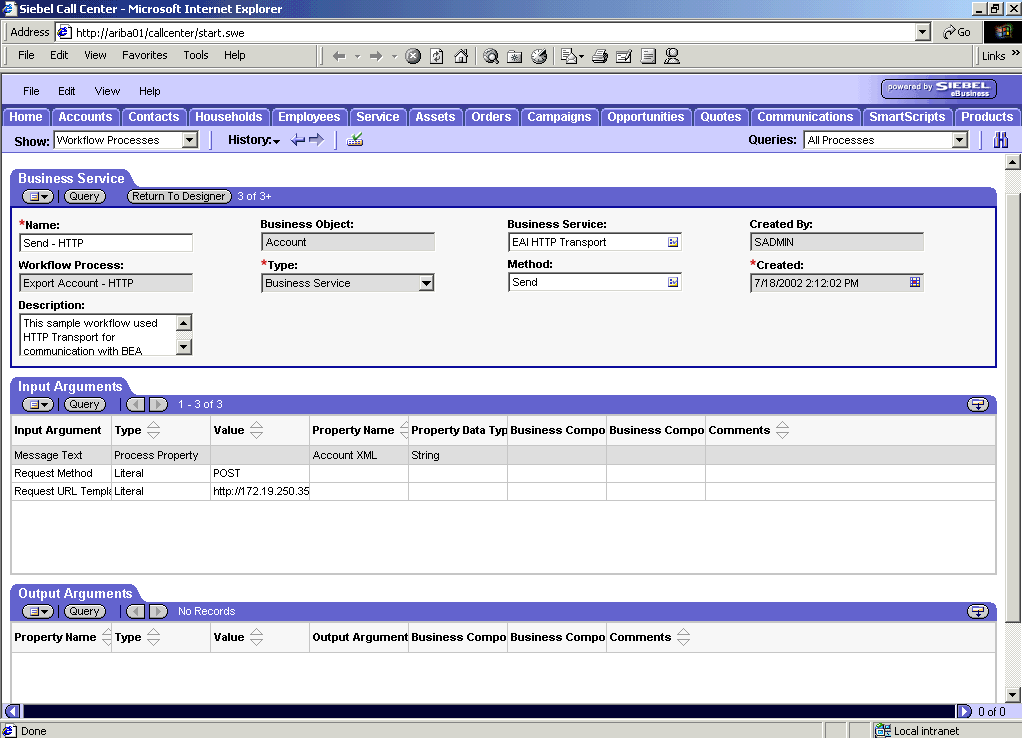
Task: Click the IE address URL field
Action: click(485, 32)
